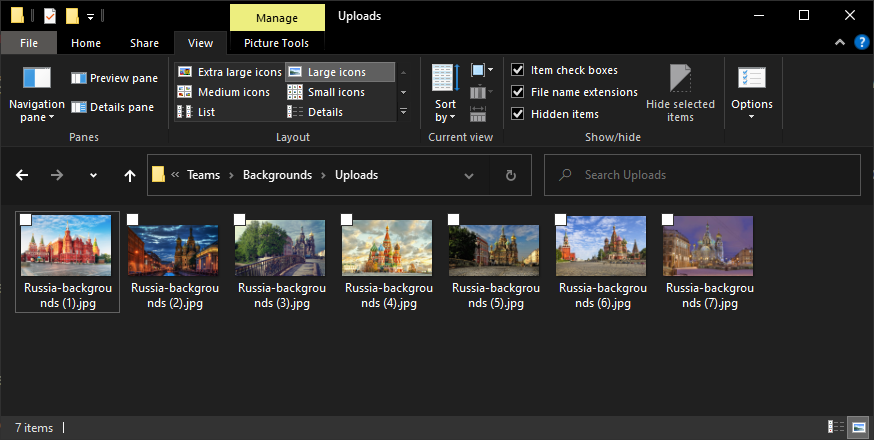
Task: Refresh the Uploads folder
Action: (x=511, y=175)
